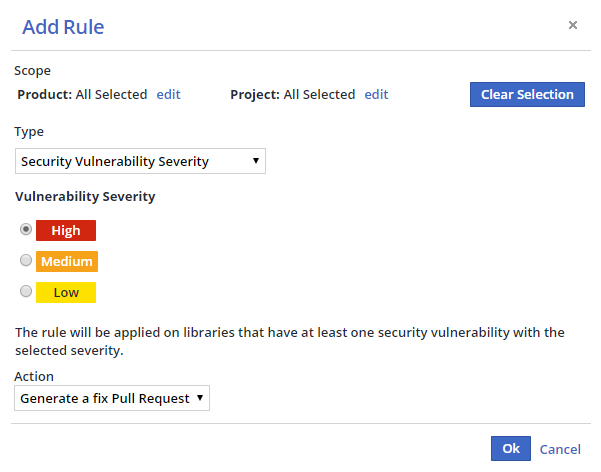The image size is (601, 472).
Task: Click the orange Medium severity label
Action: [67, 262]
